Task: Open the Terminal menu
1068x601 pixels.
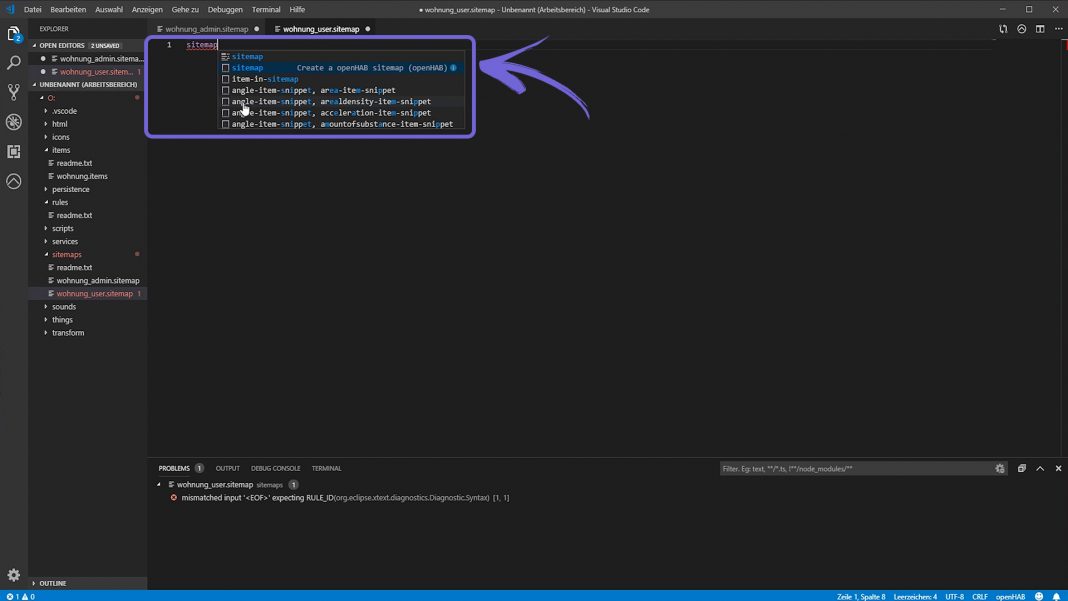Action: 265,9
